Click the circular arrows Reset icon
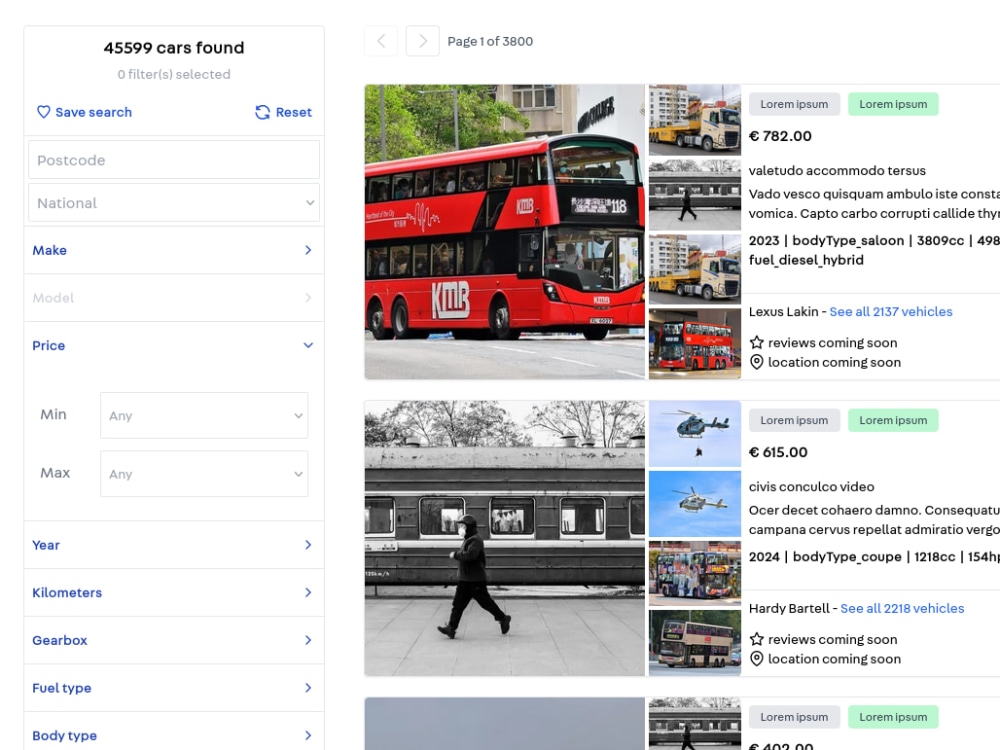1000x750 pixels. 263,112
